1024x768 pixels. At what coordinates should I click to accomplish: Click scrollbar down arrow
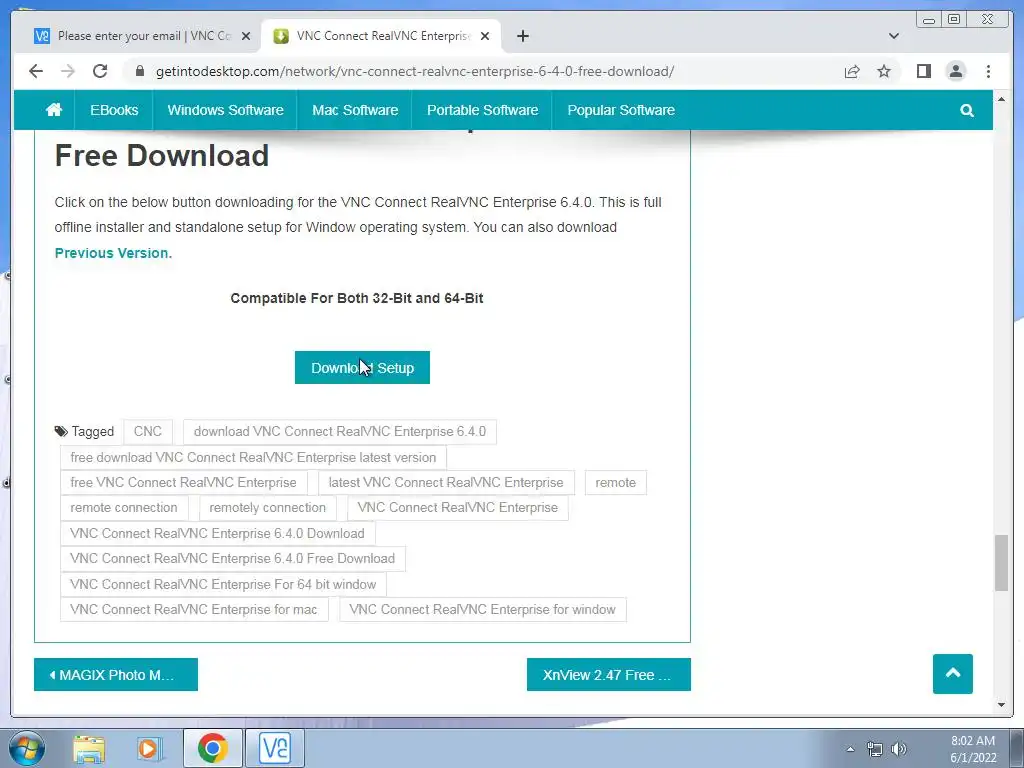click(x=1001, y=705)
